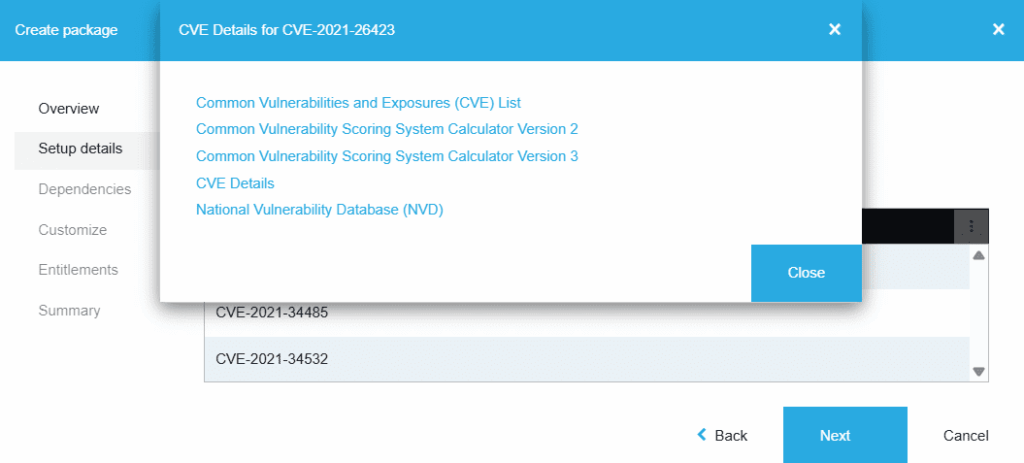Click the scroll down arrow in CVE list

[x=979, y=371]
